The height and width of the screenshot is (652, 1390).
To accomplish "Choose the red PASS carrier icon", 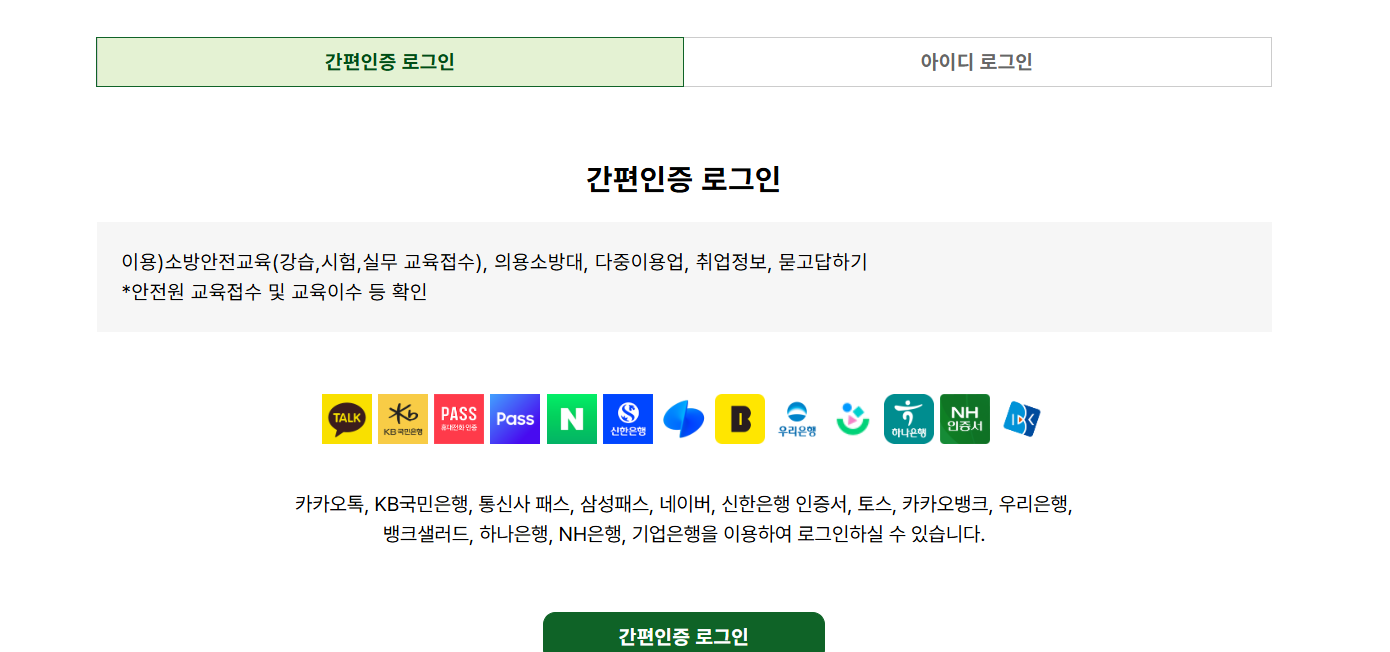I will point(459,419).
